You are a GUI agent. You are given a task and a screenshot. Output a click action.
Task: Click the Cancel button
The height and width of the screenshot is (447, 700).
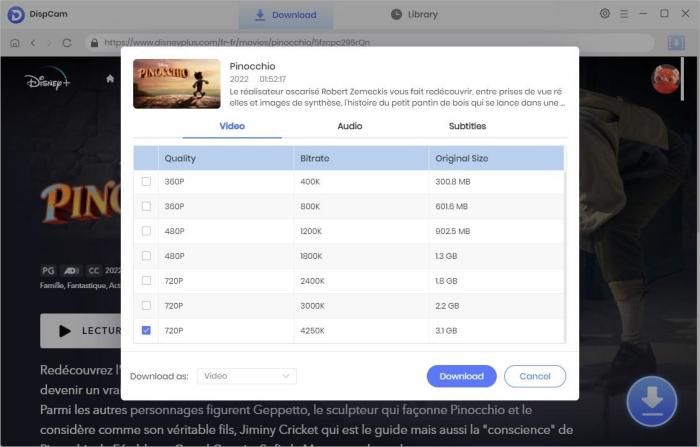click(535, 376)
